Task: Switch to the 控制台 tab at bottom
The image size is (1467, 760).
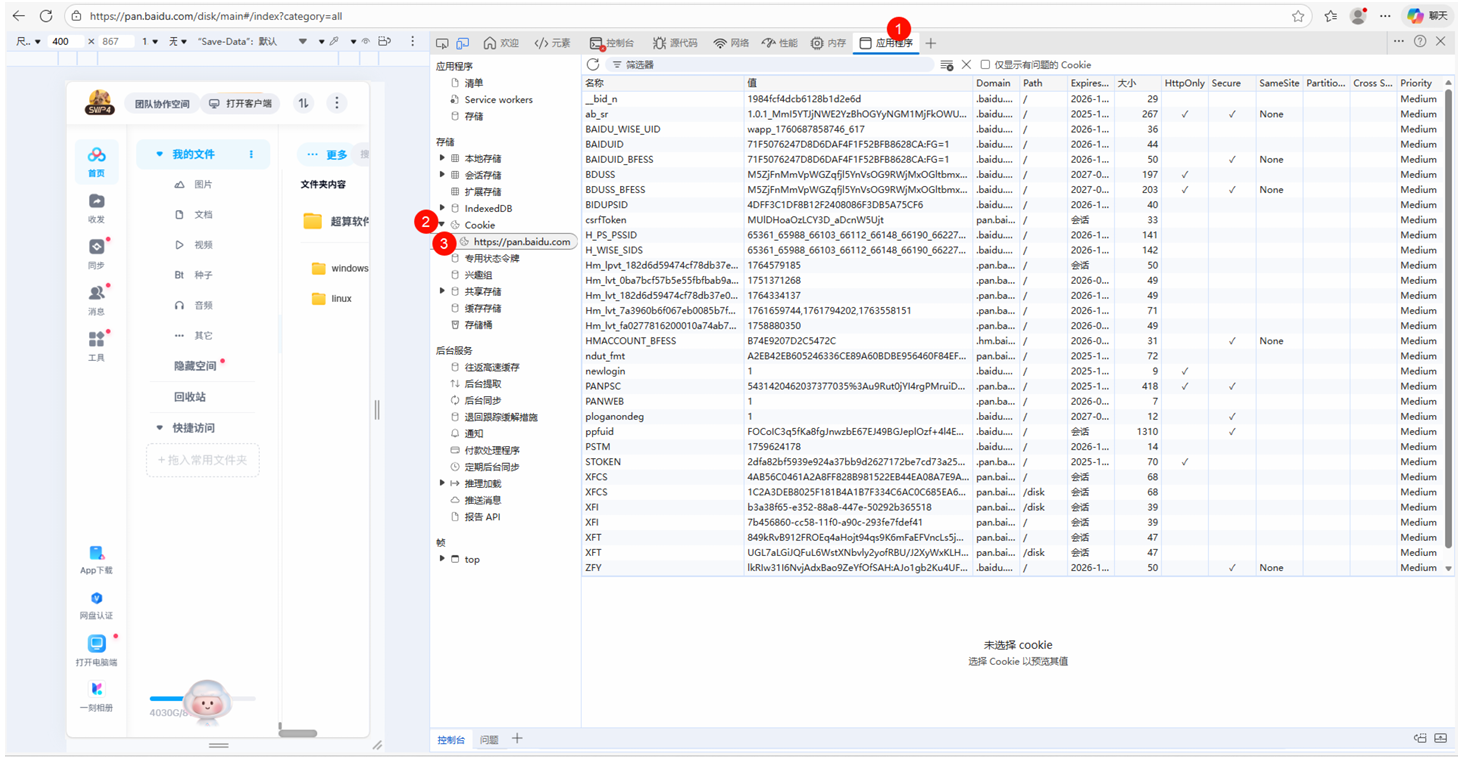Action: (450, 739)
